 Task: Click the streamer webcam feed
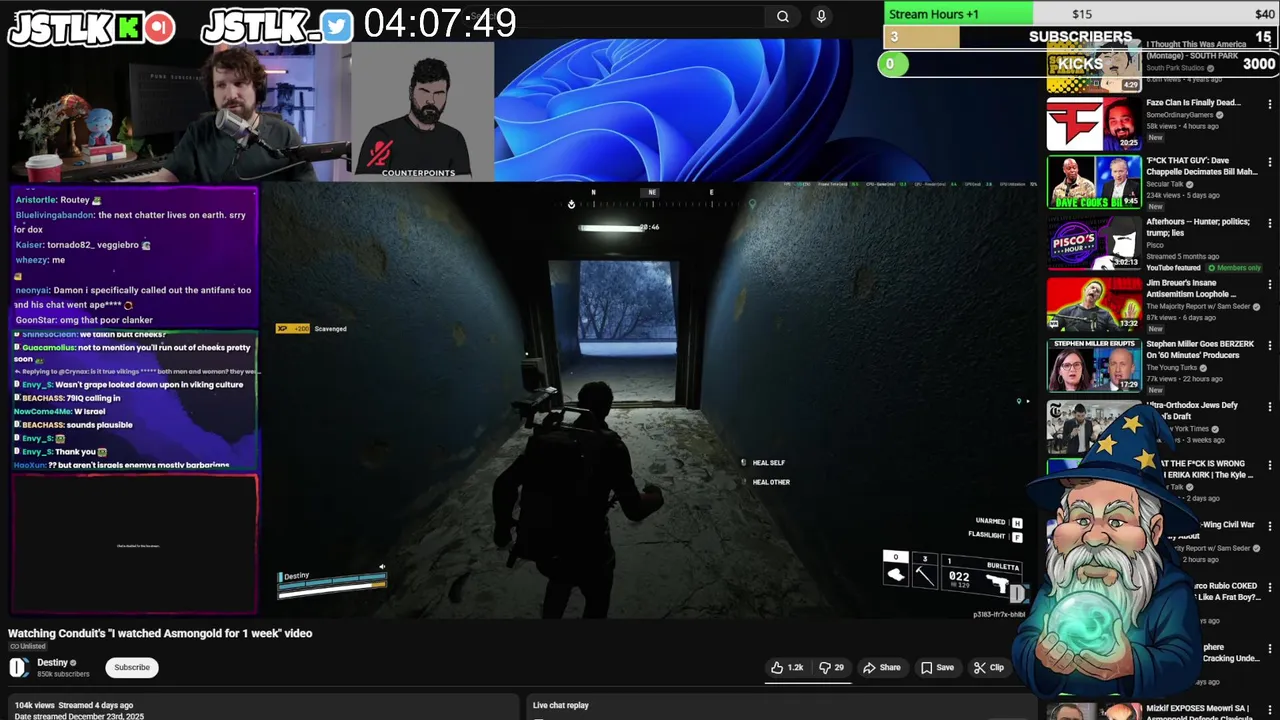click(180, 112)
